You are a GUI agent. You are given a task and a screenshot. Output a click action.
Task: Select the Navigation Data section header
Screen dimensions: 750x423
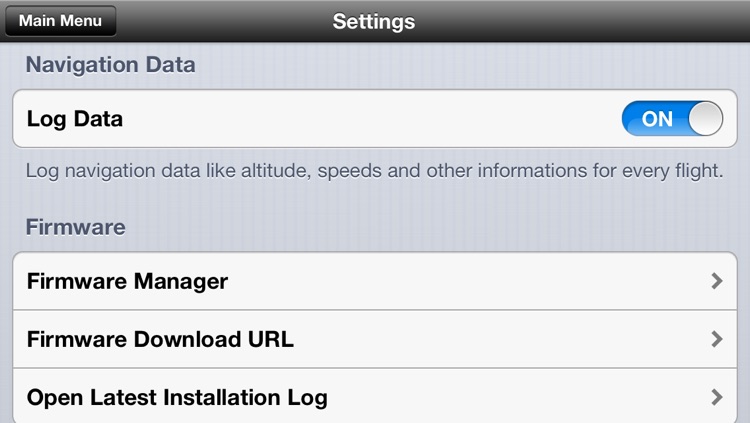[x=110, y=65]
